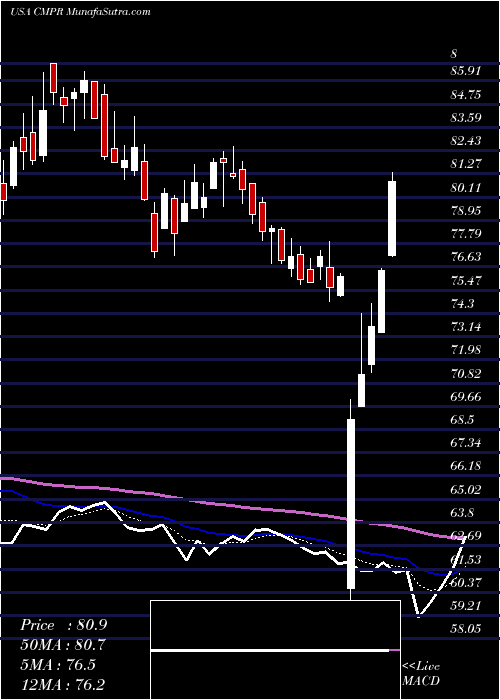Click the 78.95 price axis value

coord(466,211)
